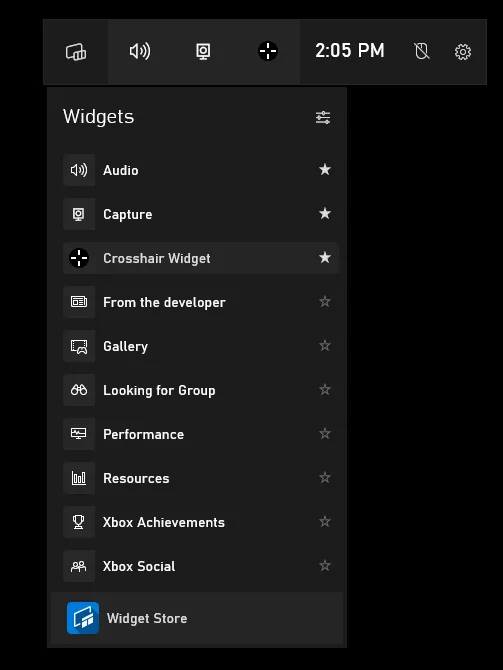The image size is (503, 670).
Task: Toggle the click-through mouse icon
Action: click(422, 51)
